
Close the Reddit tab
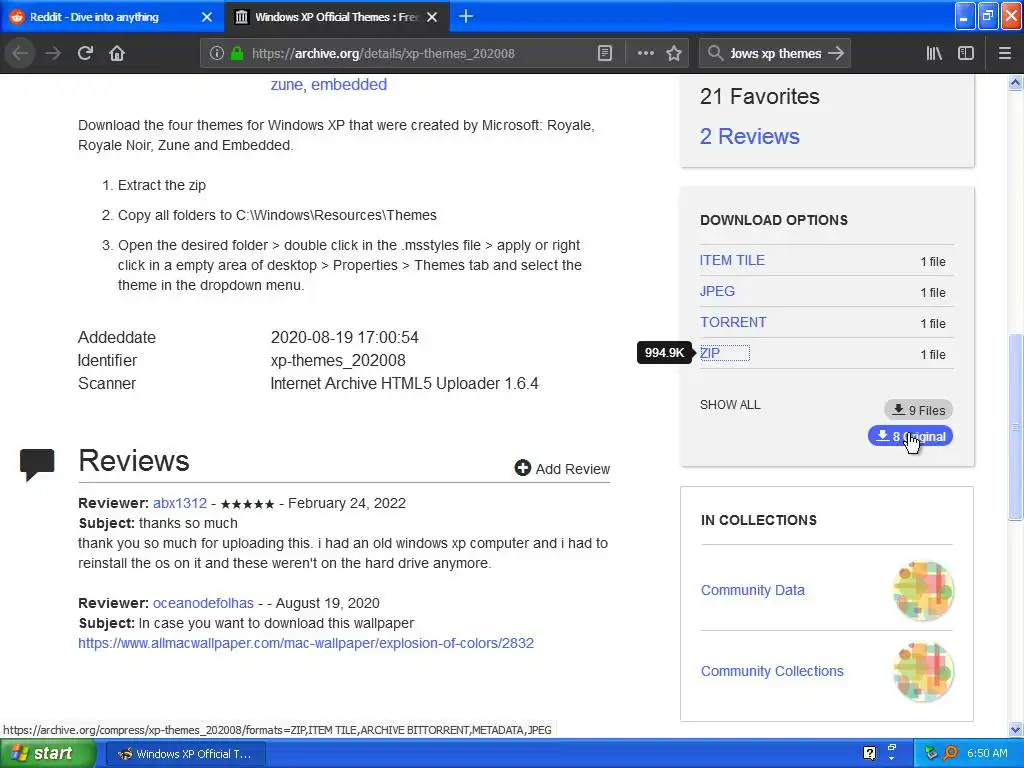(x=207, y=17)
